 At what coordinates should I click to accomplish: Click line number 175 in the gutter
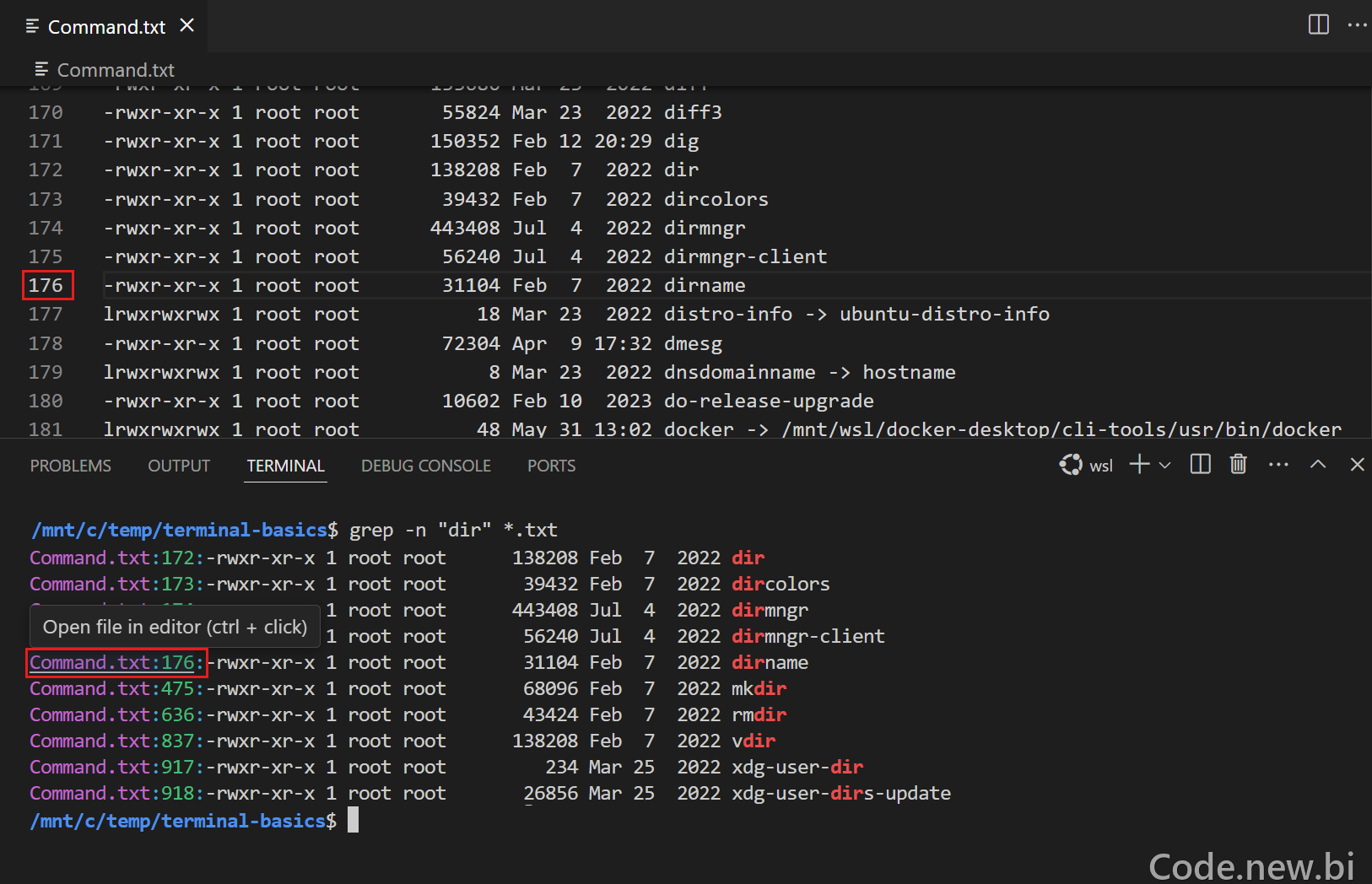click(46, 256)
